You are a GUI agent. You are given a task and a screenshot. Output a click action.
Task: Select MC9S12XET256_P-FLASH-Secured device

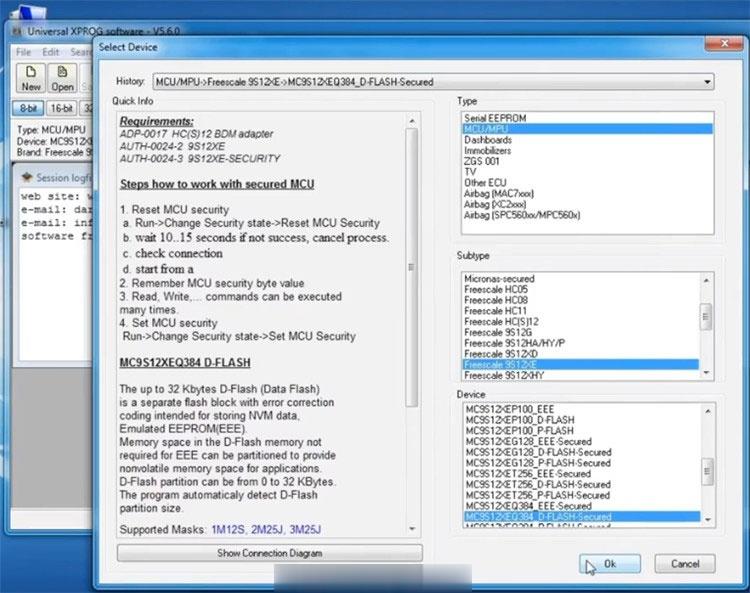[x=582, y=495]
